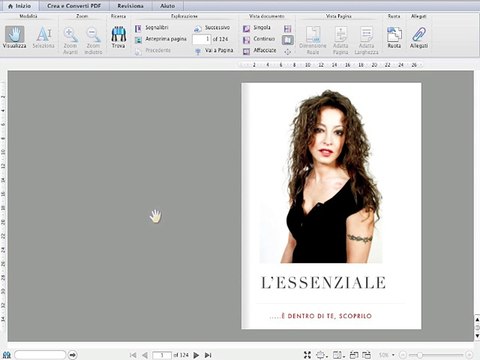The width and height of the screenshot is (480, 360).
Task: Select the Visualizza hand mode tool
Action: (15, 37)
